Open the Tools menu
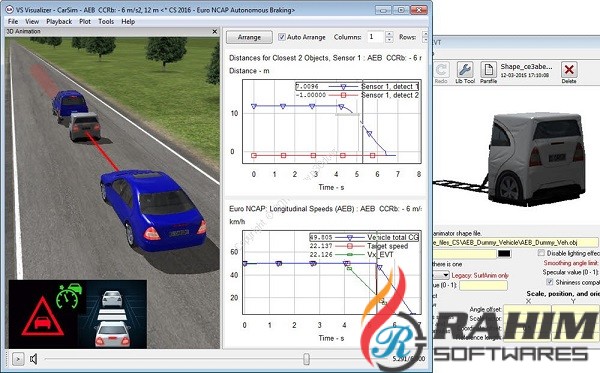This screenshot has width=600, height=373. point(106,21)
